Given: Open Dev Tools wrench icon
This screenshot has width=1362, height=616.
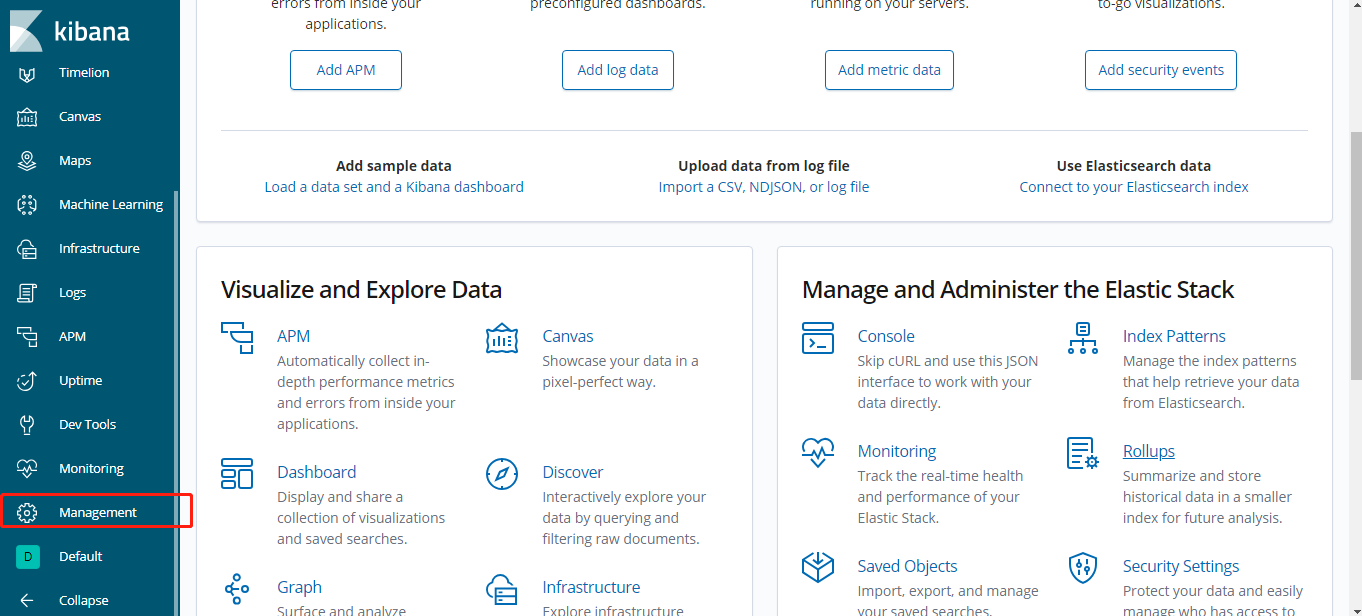Looking at the screenshot, I should coord(27,425).
